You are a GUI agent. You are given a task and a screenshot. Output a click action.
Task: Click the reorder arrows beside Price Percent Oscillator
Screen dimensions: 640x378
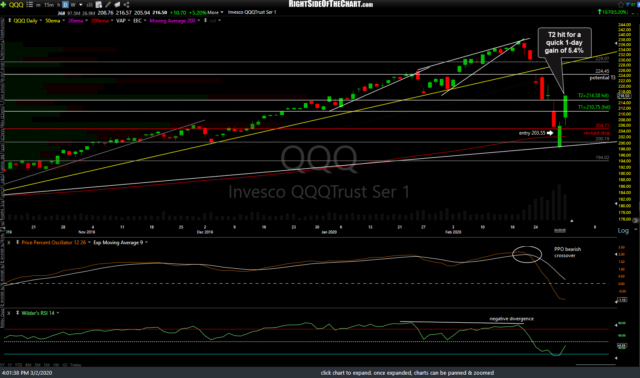(x=17, y=242)
